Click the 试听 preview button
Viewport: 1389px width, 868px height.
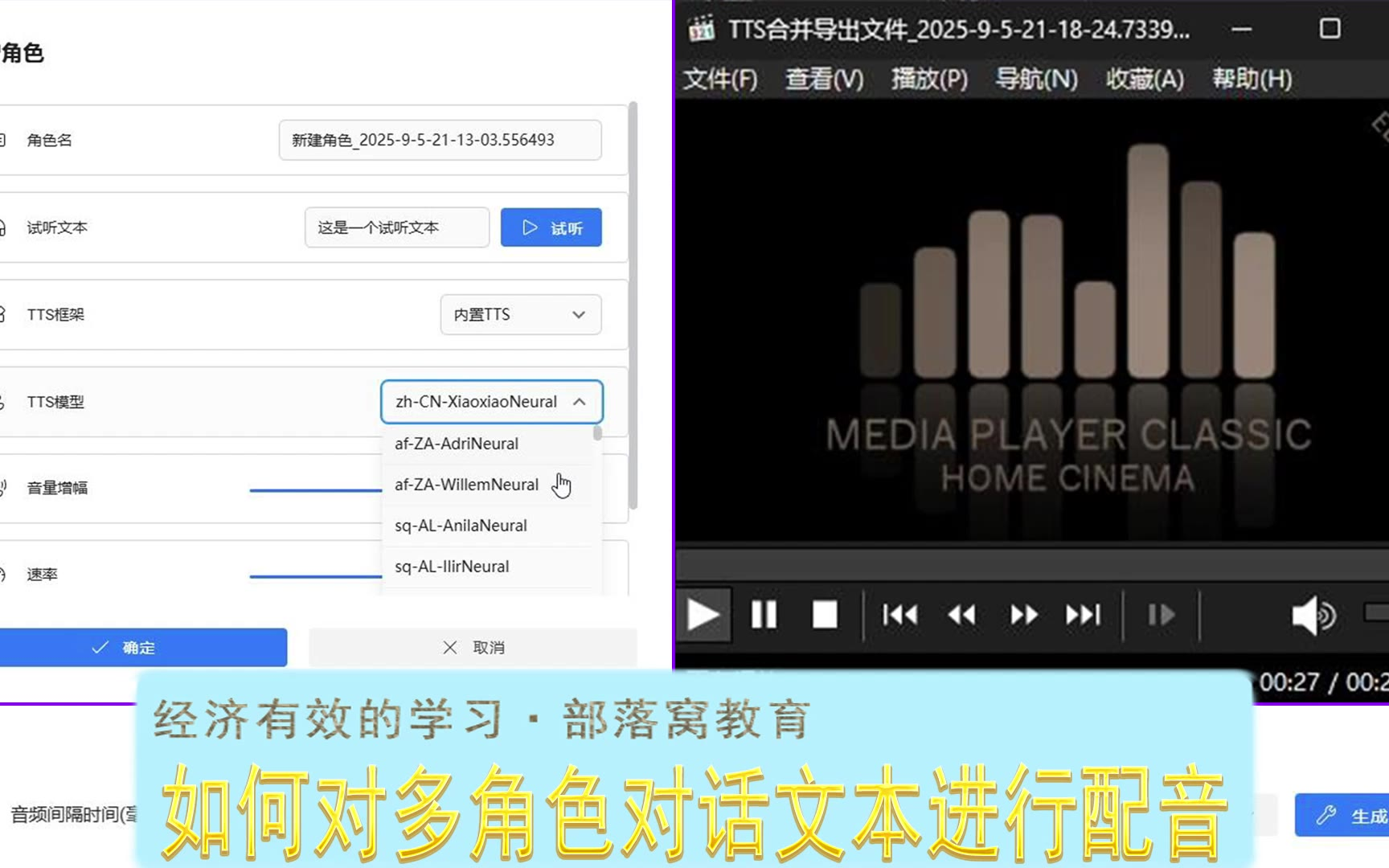pos(551,227)
